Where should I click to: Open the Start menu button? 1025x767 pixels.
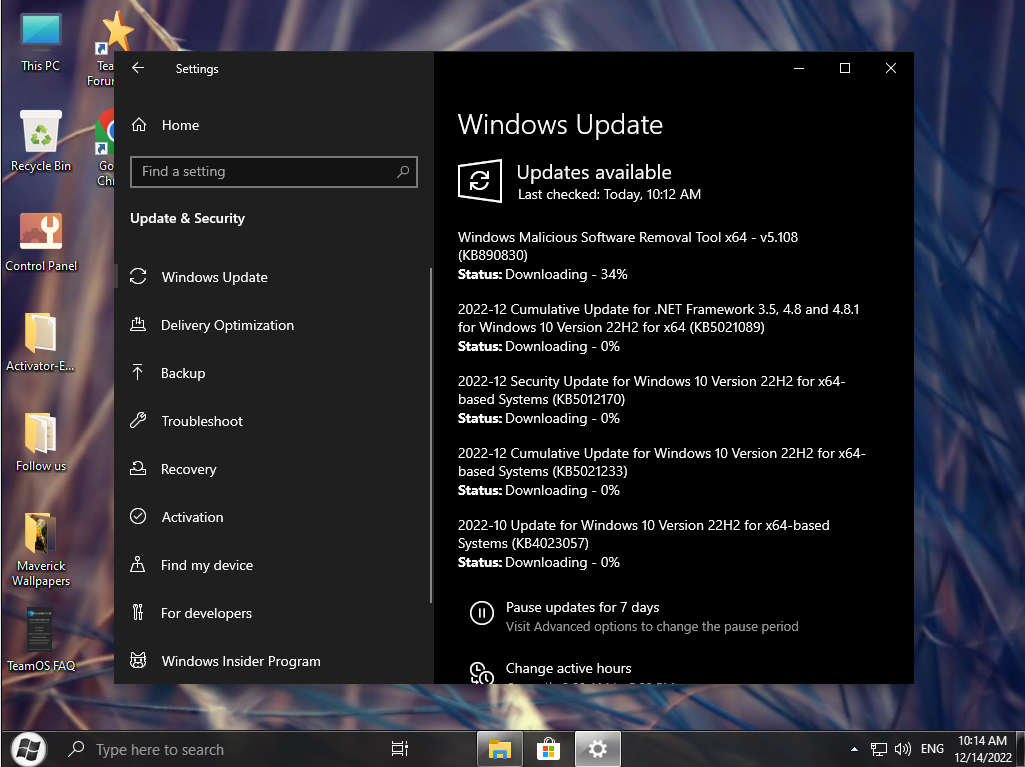coord(28,748)
